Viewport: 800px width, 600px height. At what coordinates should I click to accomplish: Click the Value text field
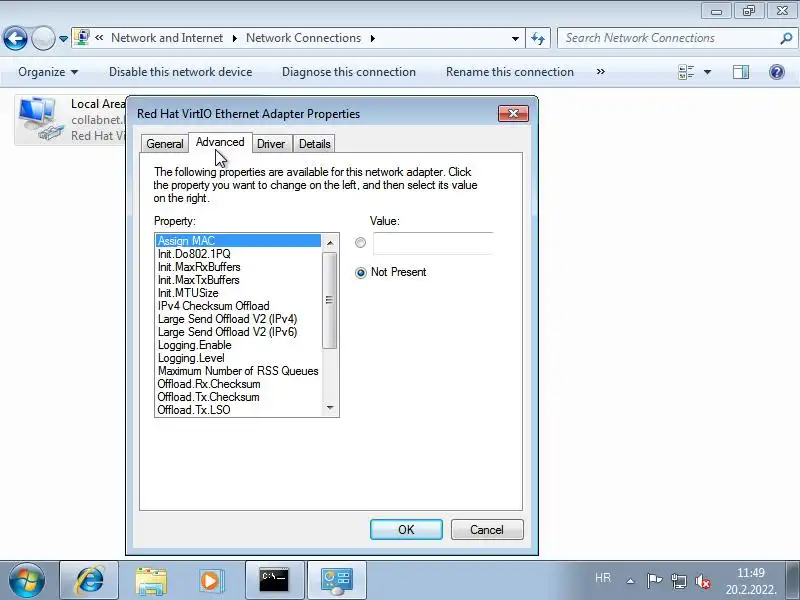click(433, 243)
